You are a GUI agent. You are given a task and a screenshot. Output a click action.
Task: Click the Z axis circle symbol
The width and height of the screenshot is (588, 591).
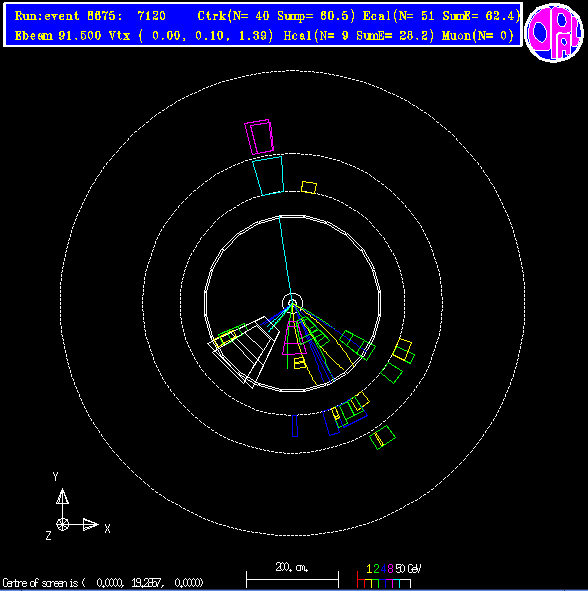tap(63, 524)
